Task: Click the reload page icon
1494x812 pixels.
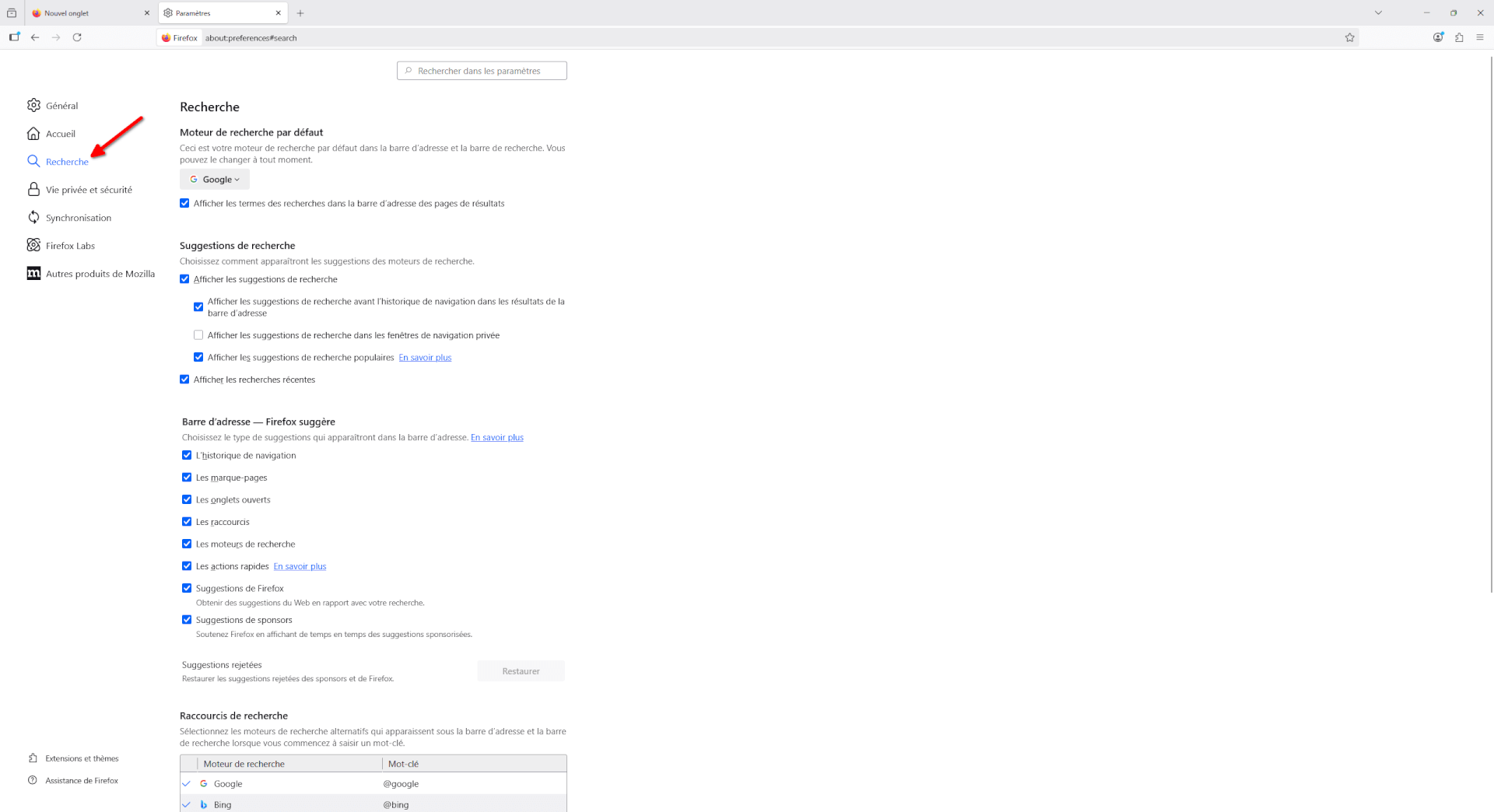Action: (x=77, y=37)
